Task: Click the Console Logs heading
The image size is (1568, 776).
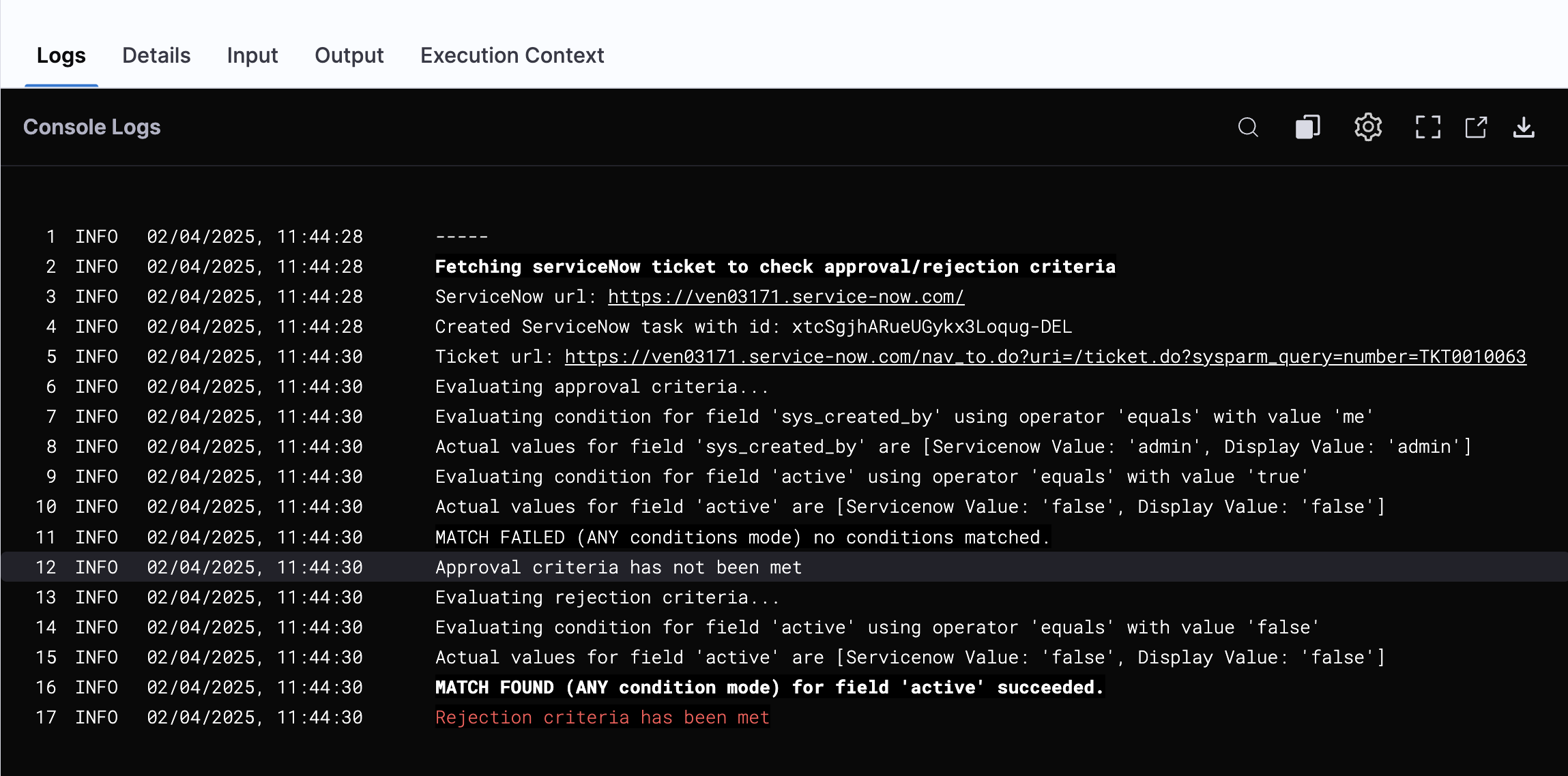Action: tap(92, 128)
